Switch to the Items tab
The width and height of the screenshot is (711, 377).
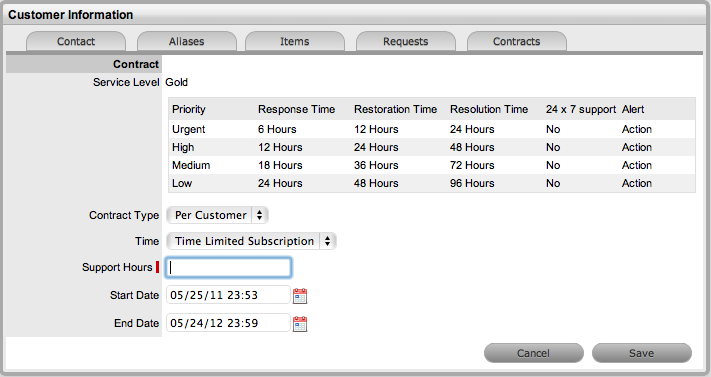pos(295,41)
